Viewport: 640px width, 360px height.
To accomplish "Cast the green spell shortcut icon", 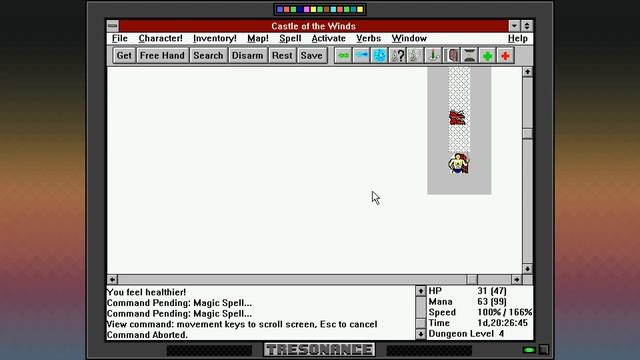I will click(343, 56).
